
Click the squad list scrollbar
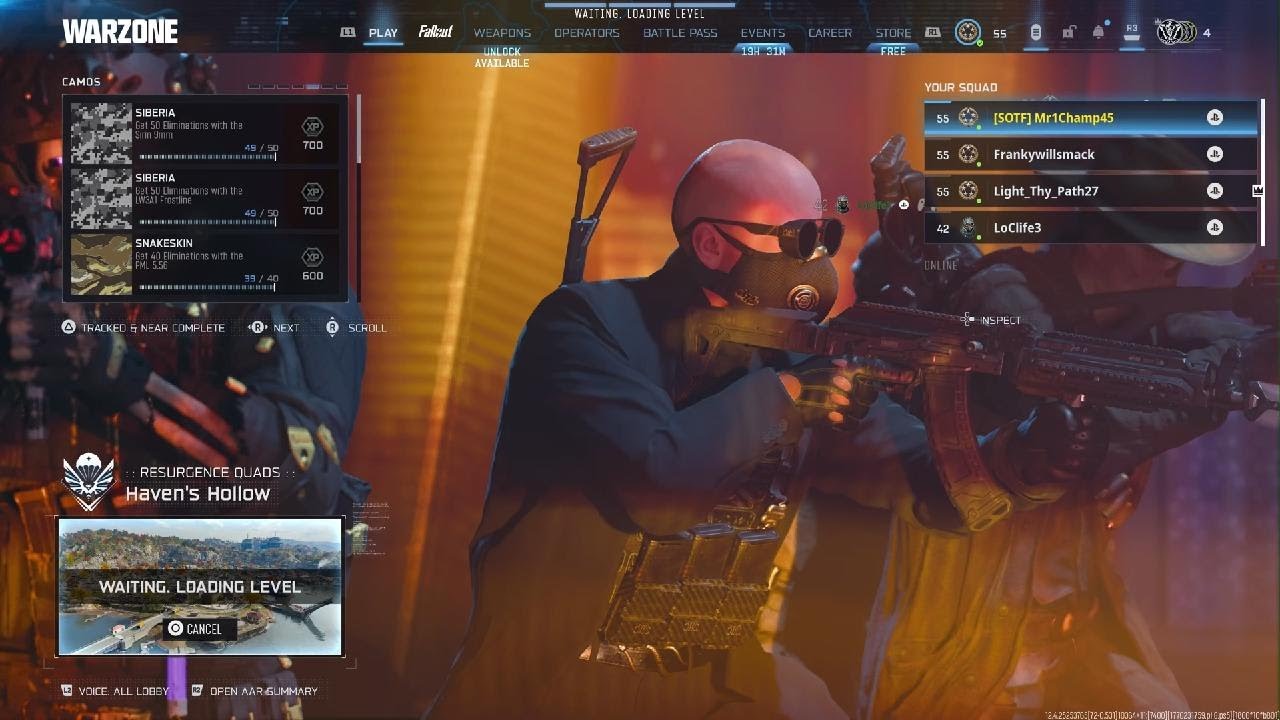[x=1262, y=172]
